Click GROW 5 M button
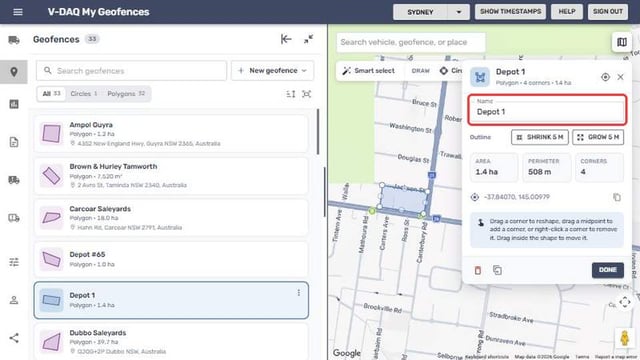640x360 pixels. tap(598, 137)
